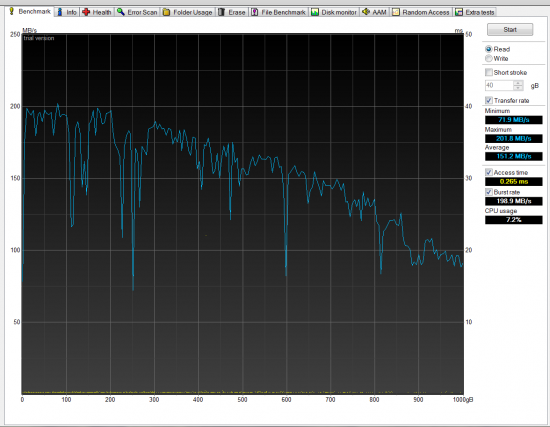Select the Read radio button

489,49
